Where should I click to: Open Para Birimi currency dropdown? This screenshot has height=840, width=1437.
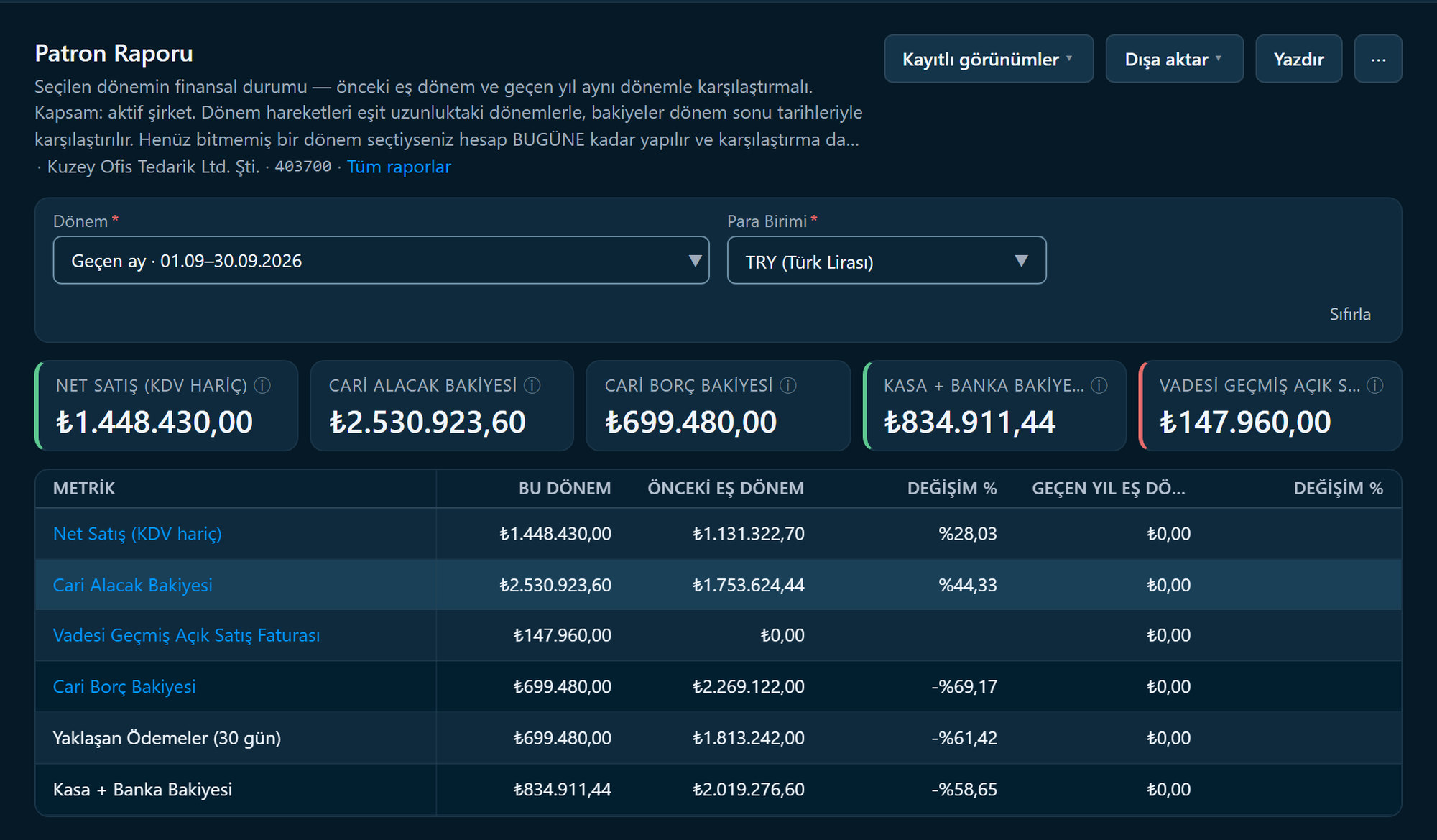(x=887, y=260)
